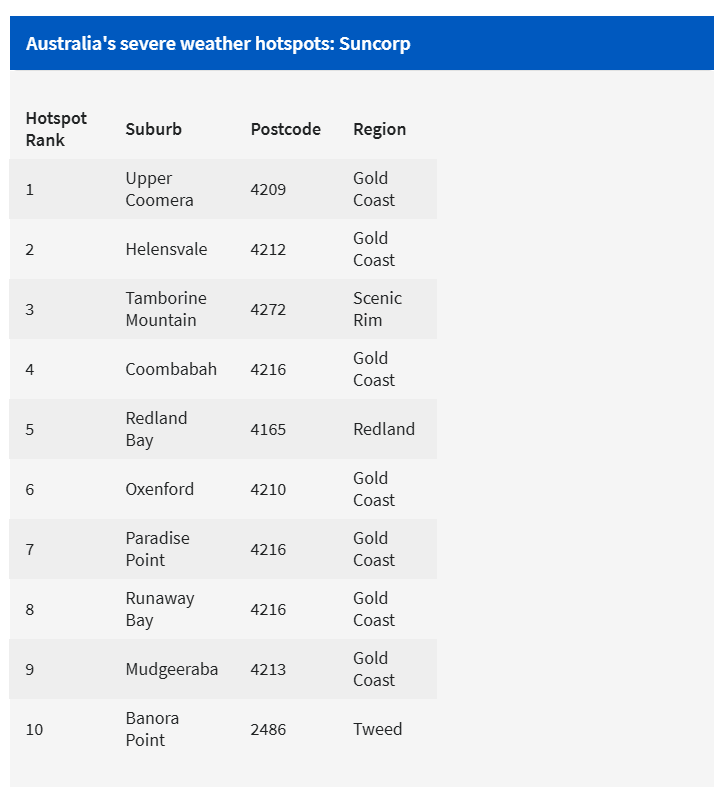
Task: Click the Mudgeeraba suburb cell
Action: [x=171, y=669]
